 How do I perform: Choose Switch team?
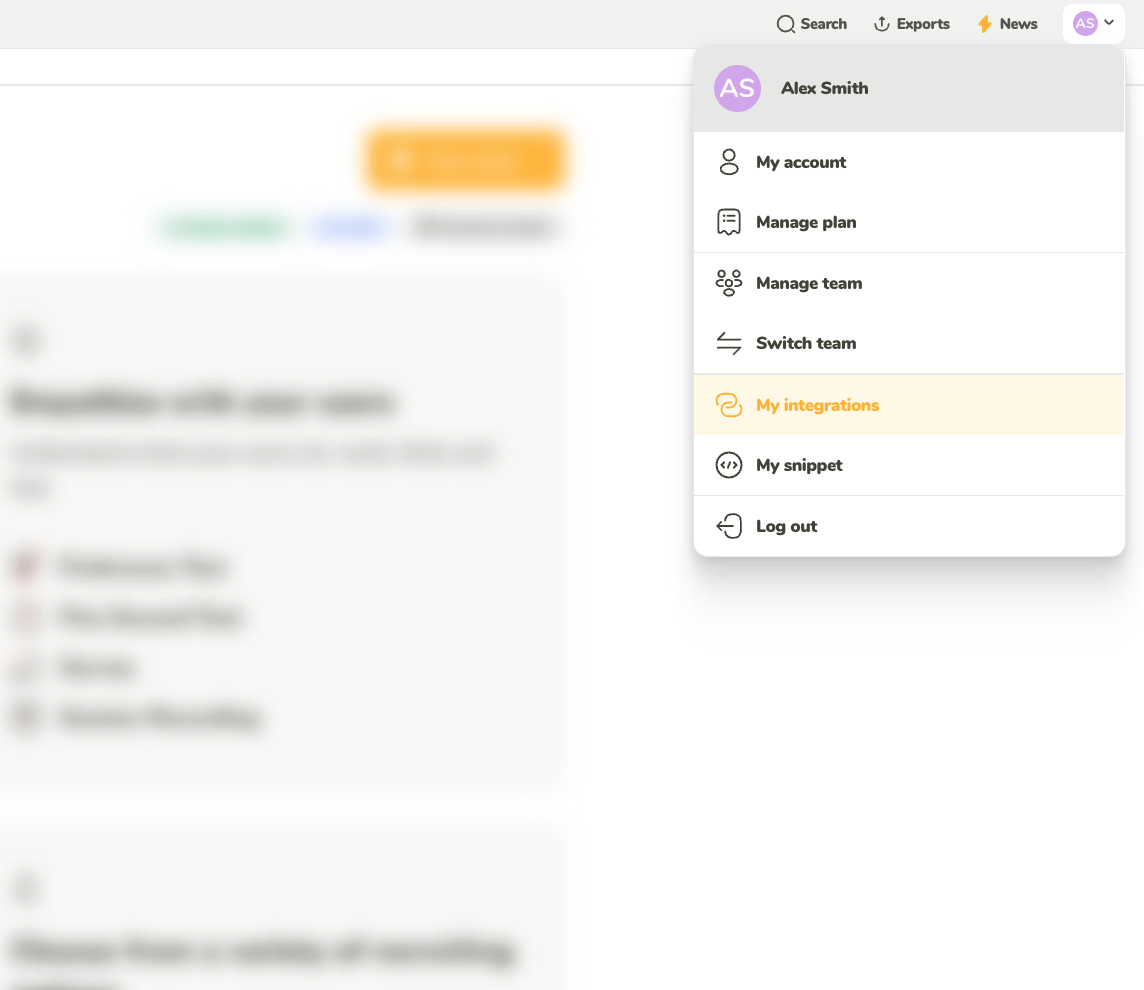[x=908, y=343]
